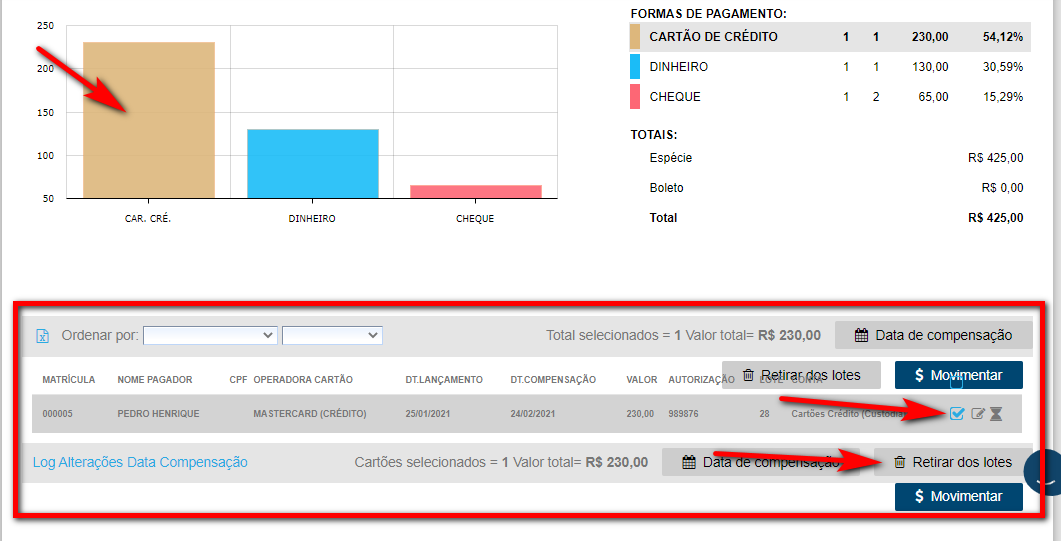Click the Excel export icon beside Ordenar por

(42, 336)
